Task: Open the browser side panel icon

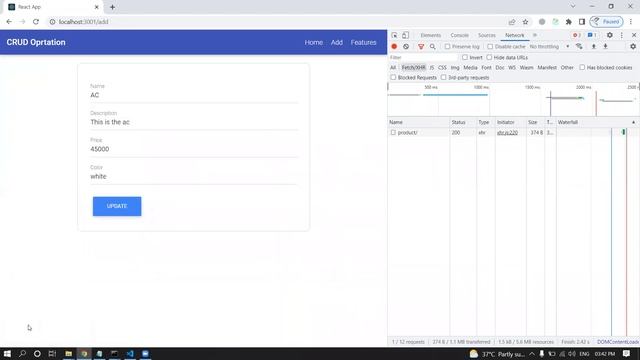Action: coord(582,22)
